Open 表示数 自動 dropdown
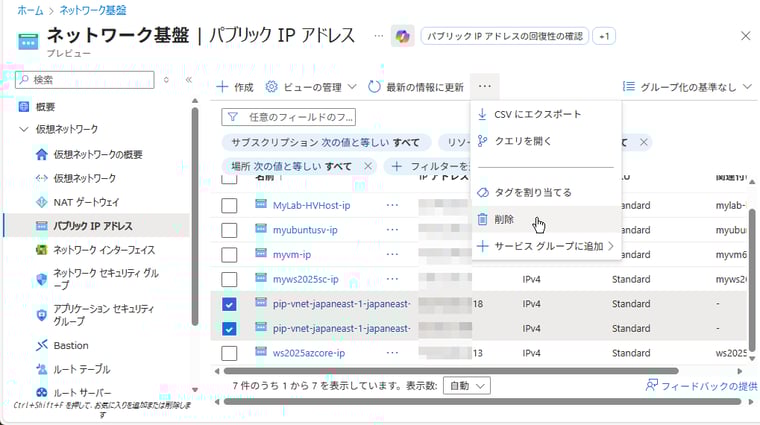Screen dimensions: 760x425 click(x=467, y=386)
